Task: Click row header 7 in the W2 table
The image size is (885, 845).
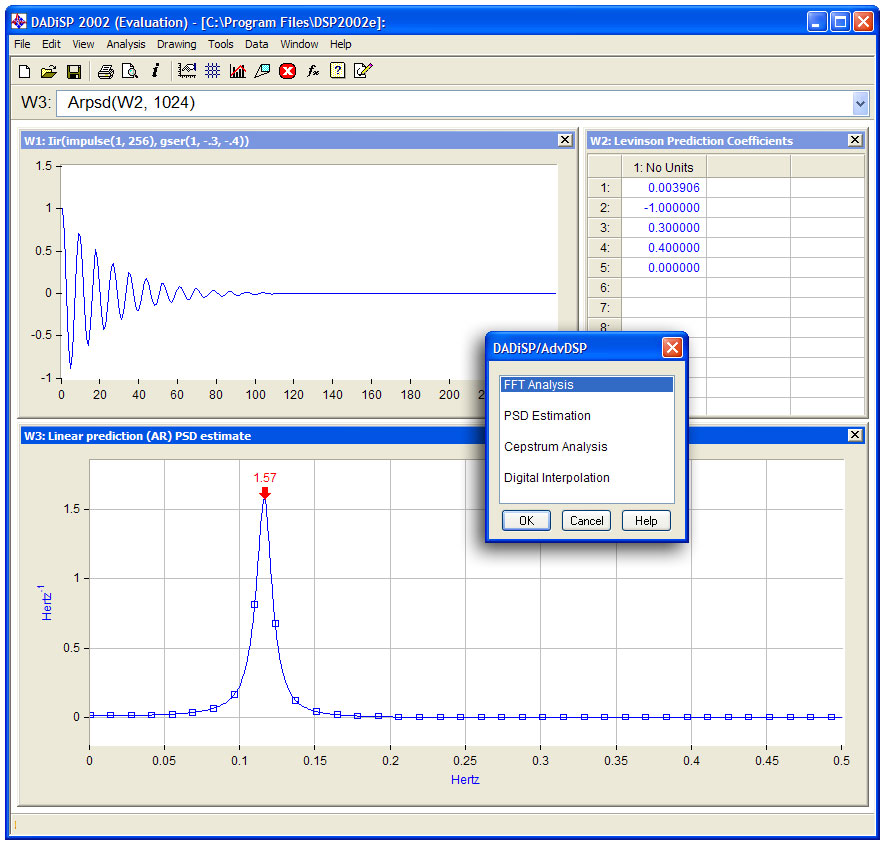Action: click(x=604, y=308)
